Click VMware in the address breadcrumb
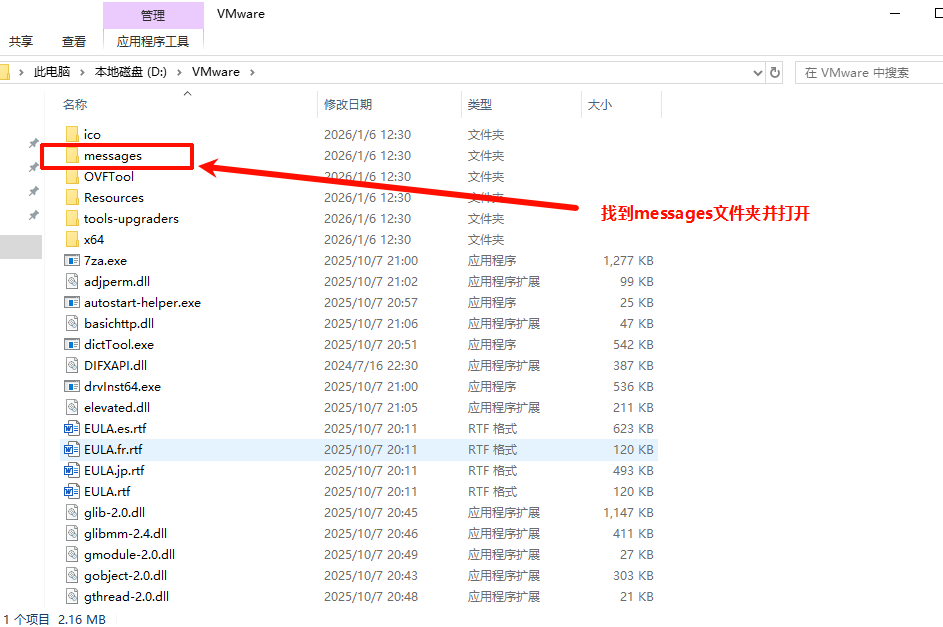This screenshot has height=627, width=943. [216, 72]
